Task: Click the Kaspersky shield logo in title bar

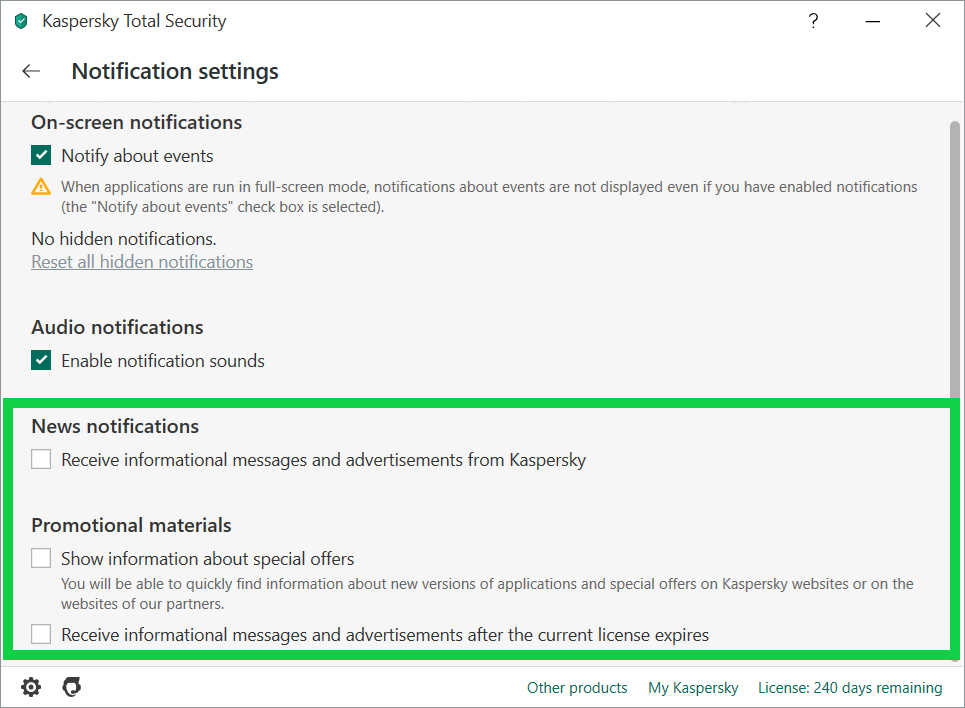Action: pyautogui.click(x=21, y=21)
